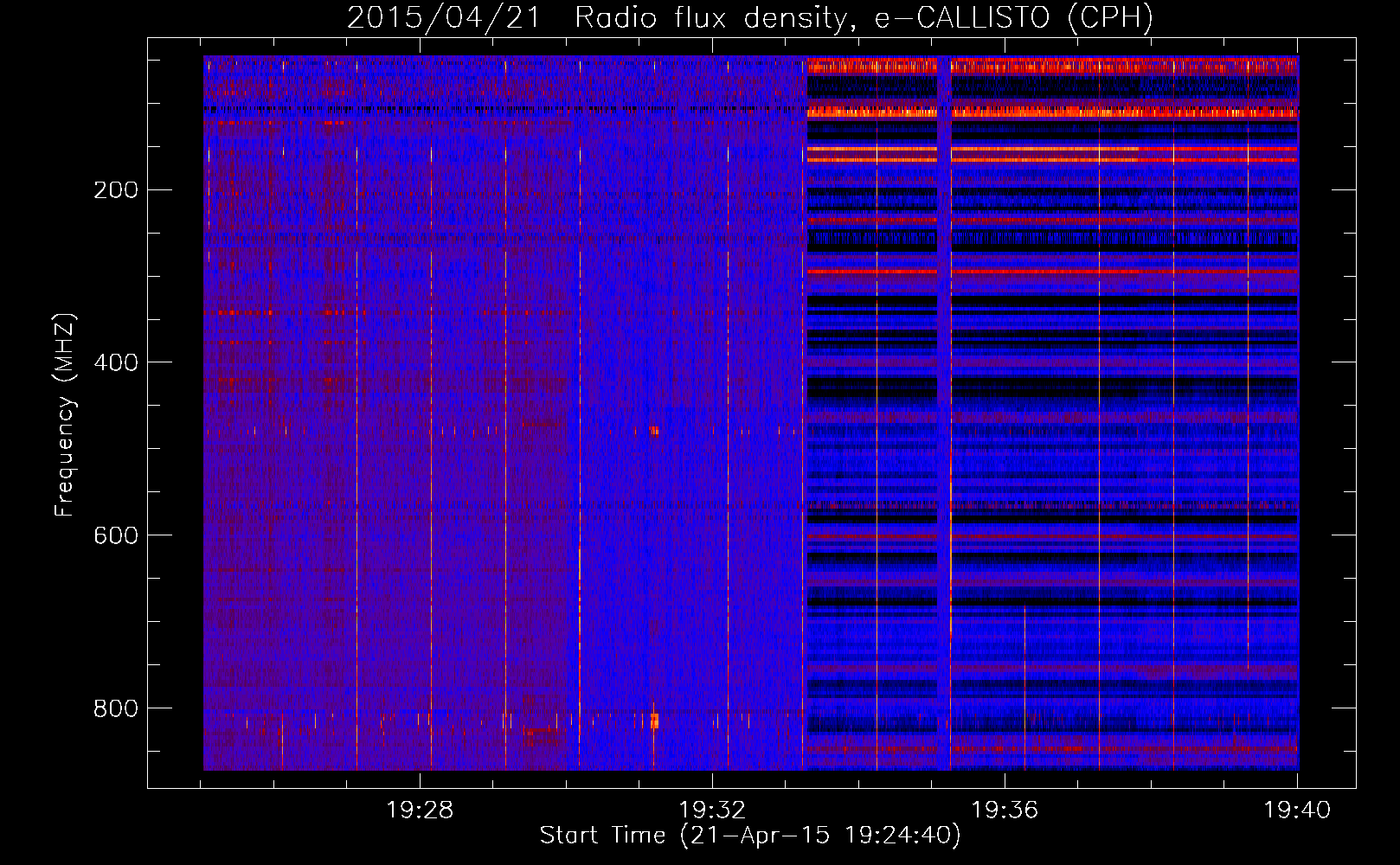The image size is (1400, 865).
Task: Click the 'Frequency (MHZ)' y-axis label
Action: [x=65, y=414]
